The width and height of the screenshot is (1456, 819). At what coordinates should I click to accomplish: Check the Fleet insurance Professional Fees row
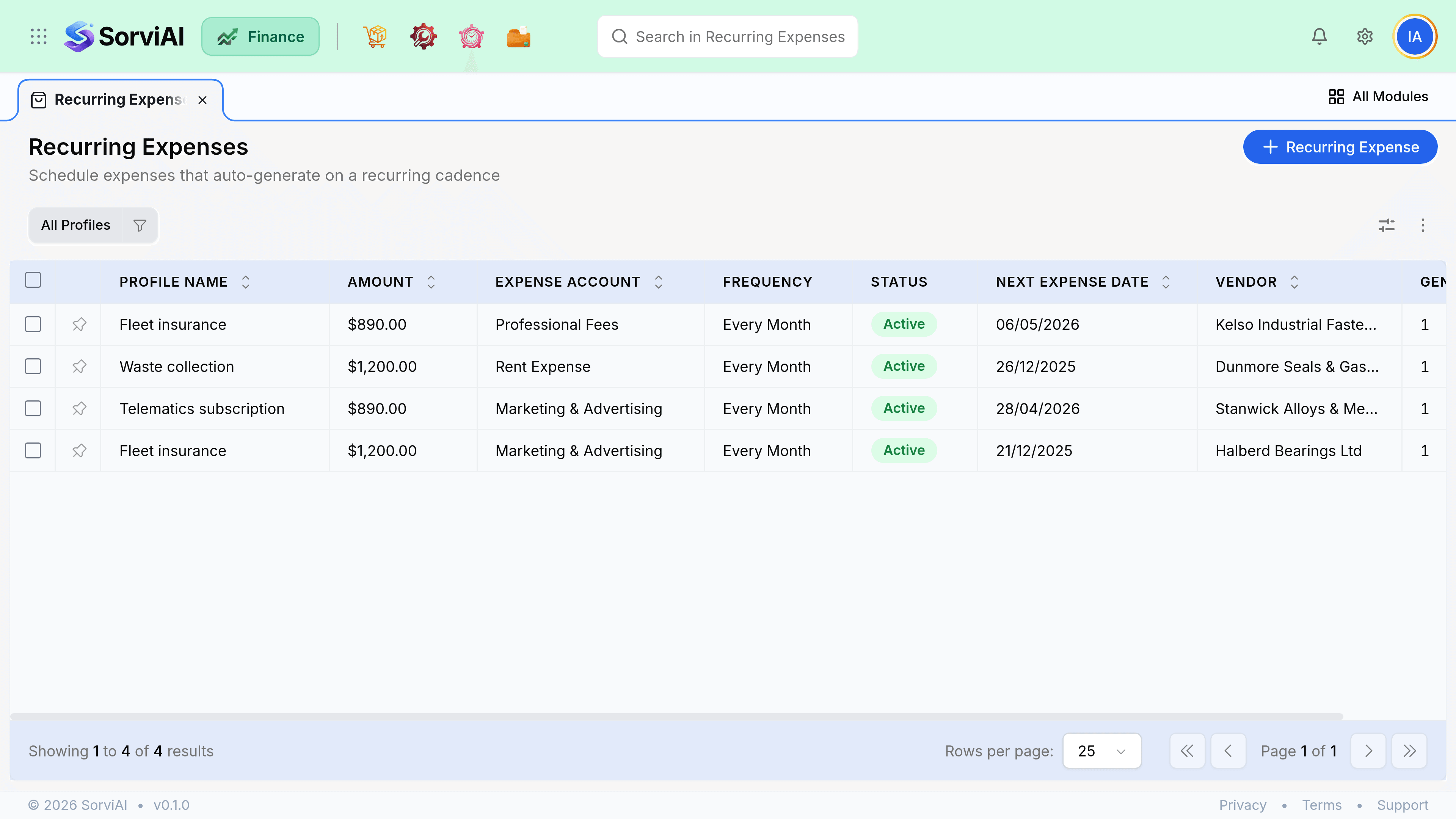[x=33, y=325]
